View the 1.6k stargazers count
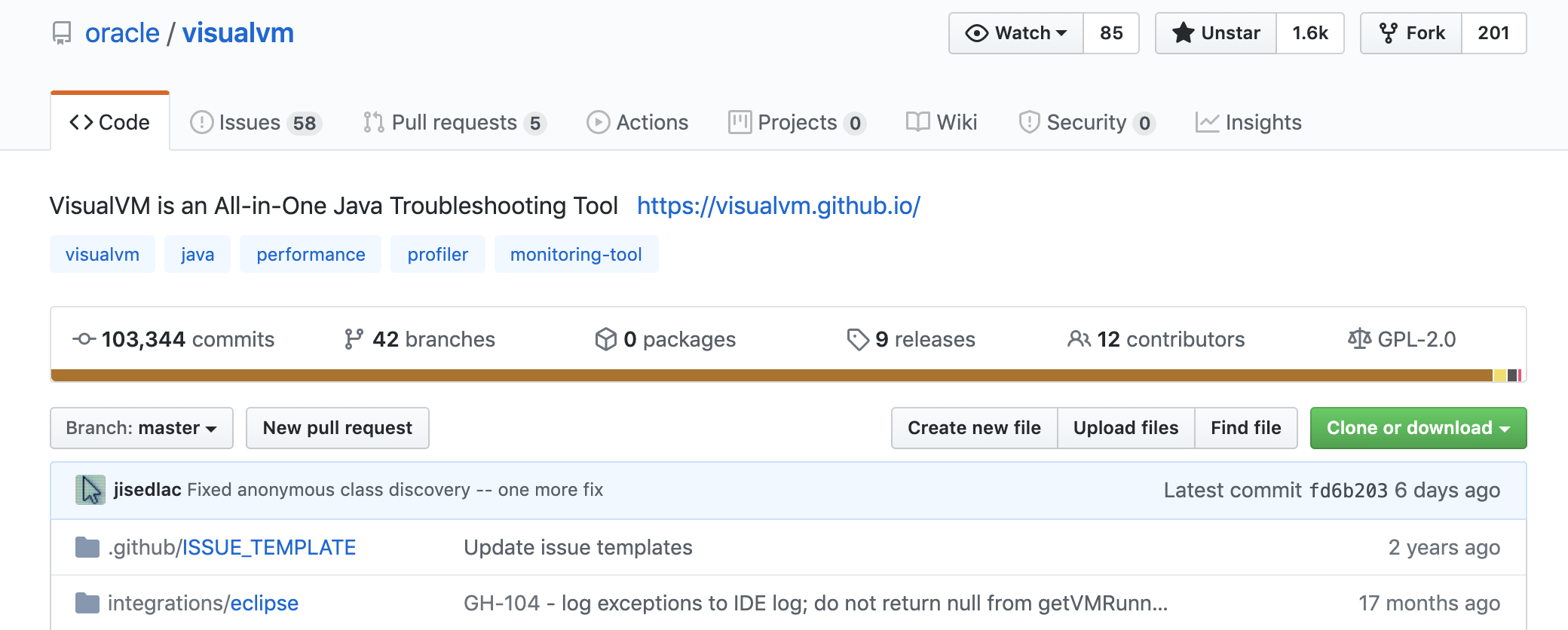Screen dimensions: 1568x630 point(1310,33)
